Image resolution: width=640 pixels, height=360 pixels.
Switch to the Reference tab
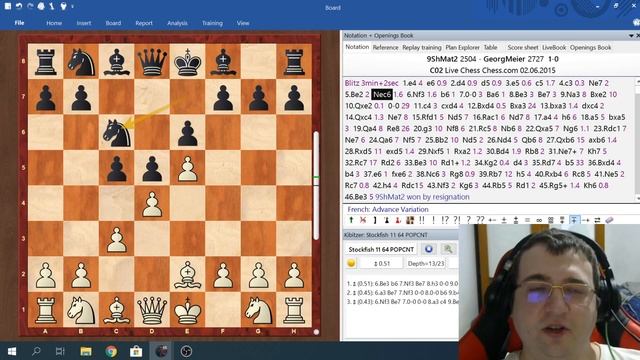pyautogui.click(x=385, y=47)
